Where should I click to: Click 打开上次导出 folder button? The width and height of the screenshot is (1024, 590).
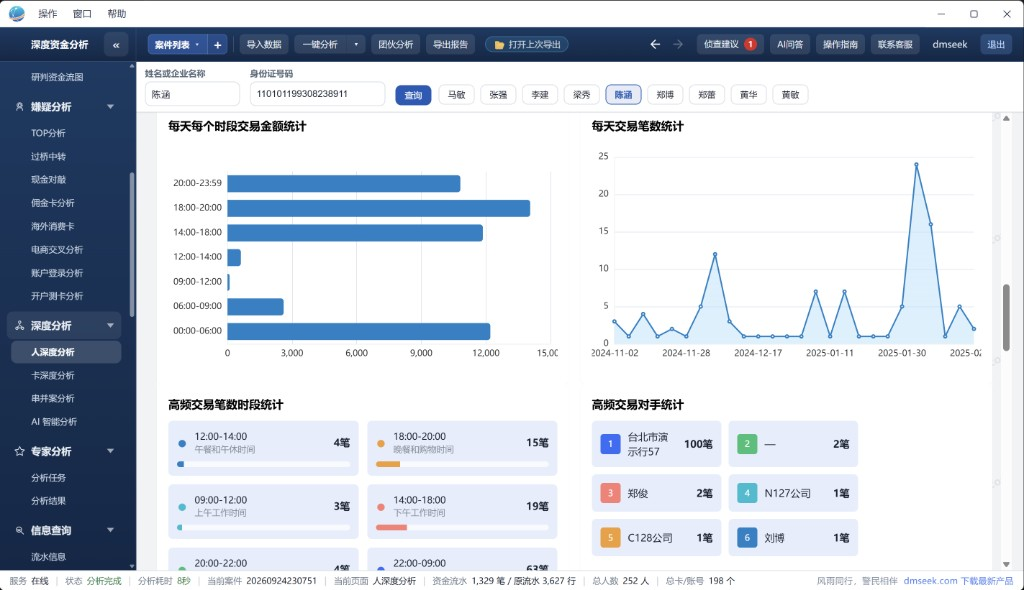click(x=527, y=44)
